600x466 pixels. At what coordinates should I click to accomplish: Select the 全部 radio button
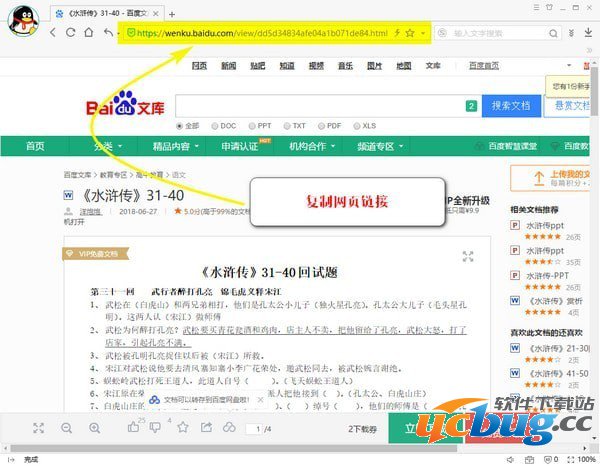click(179, 126)
